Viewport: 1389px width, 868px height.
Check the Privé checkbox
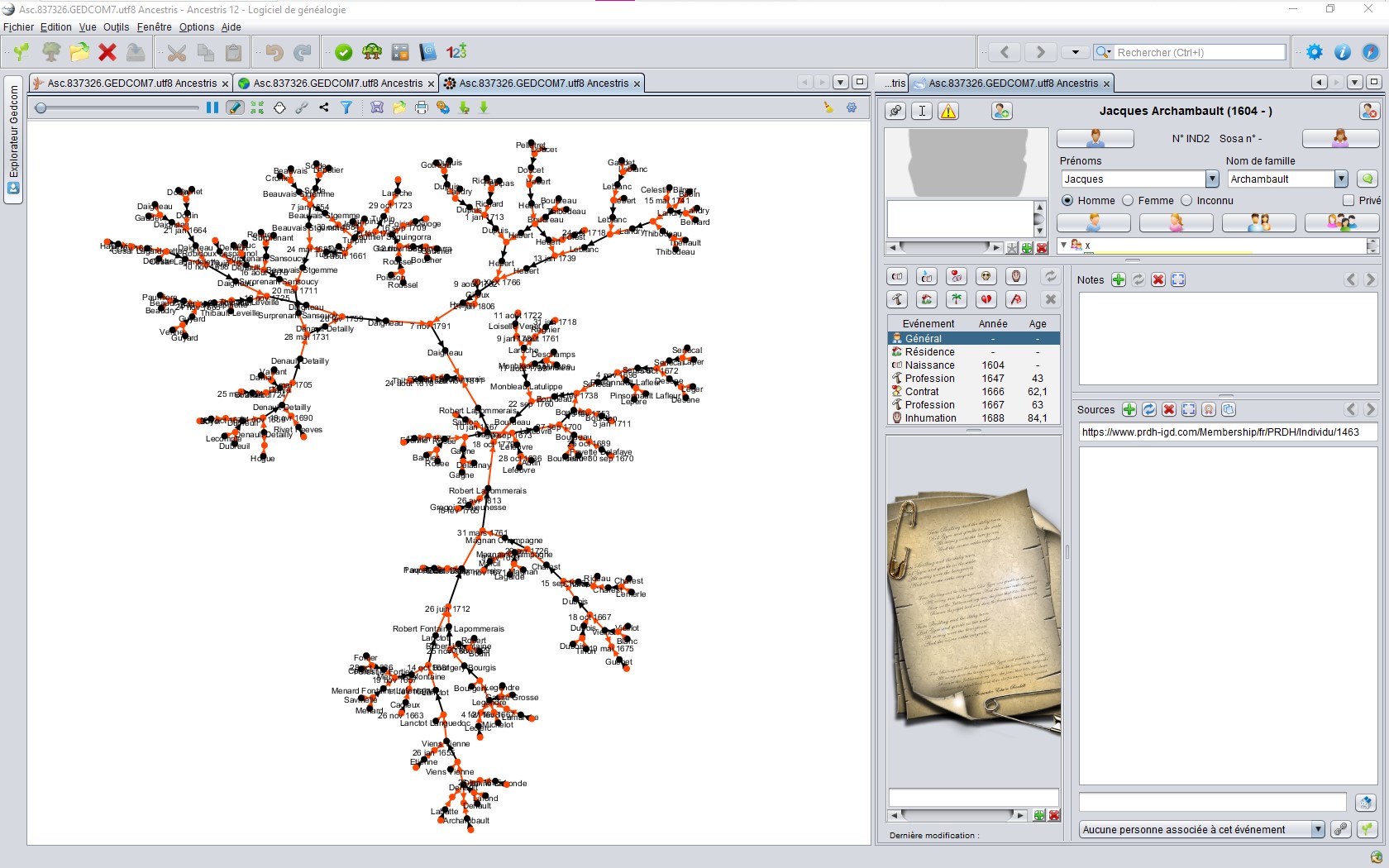pyautogui.click(x=1348, y=201)
